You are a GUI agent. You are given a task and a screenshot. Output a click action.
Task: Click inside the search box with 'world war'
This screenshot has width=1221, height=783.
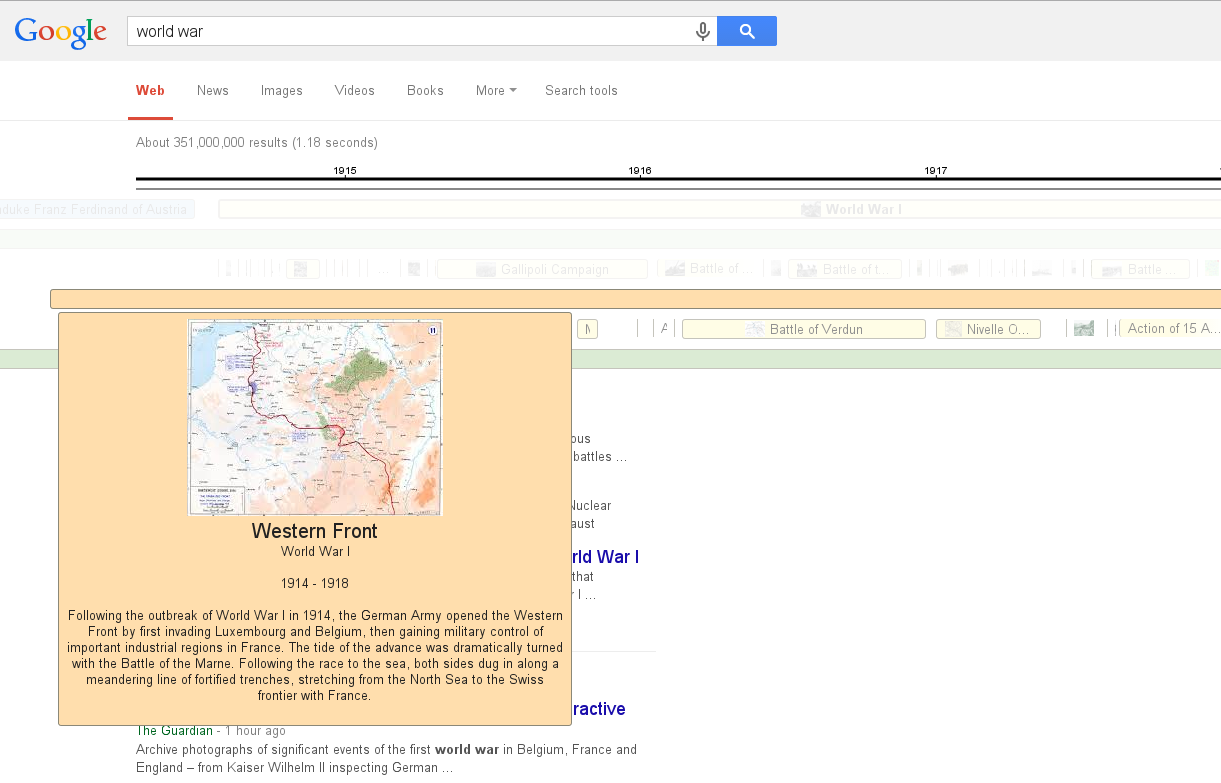[x=410, y=32]
